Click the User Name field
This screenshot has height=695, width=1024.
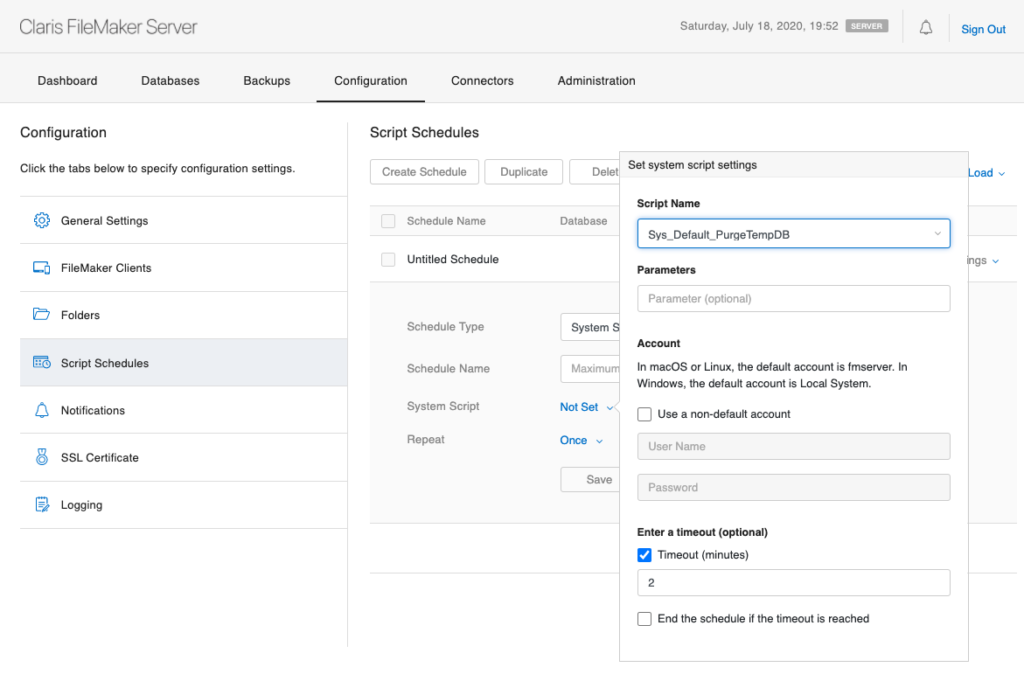(x=793, y=446)
